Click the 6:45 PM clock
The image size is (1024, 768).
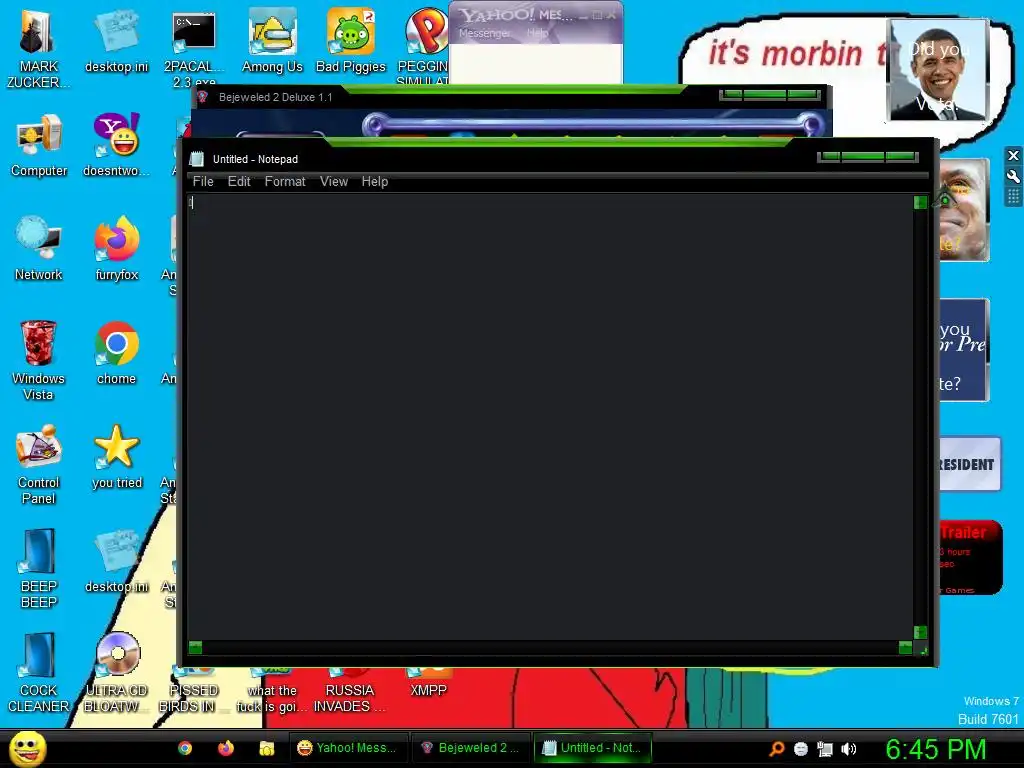[x=935, y=749]
